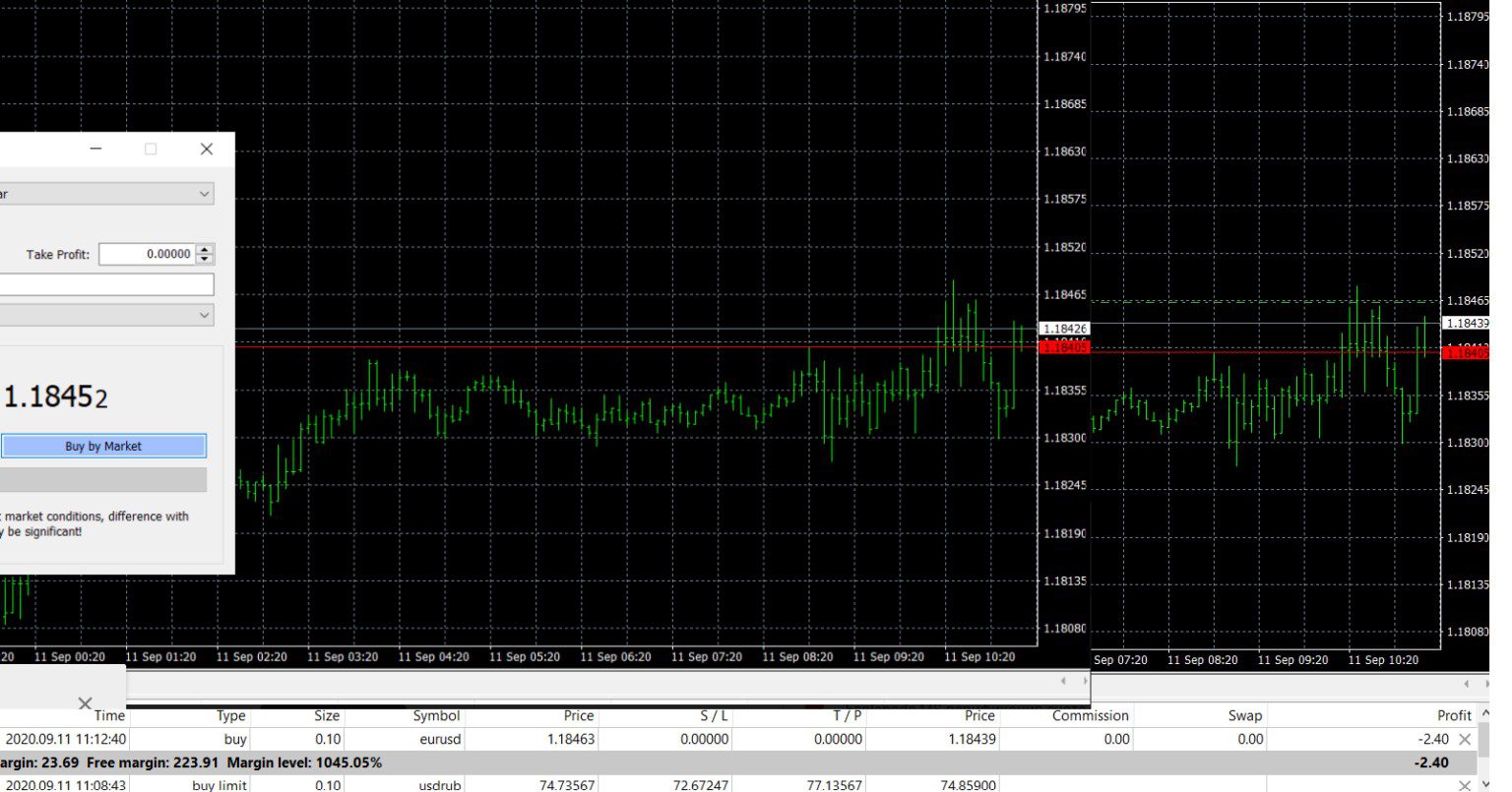Screen dimensions: 1512x792
Task: Minimize the order dialog window
Action: coord(95,149)
